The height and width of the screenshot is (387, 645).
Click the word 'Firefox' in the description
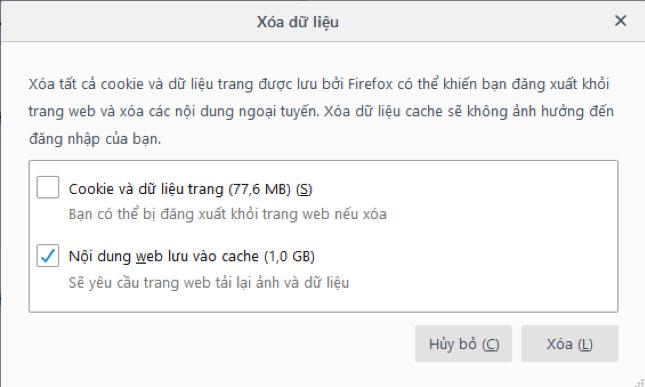point(370,84)
